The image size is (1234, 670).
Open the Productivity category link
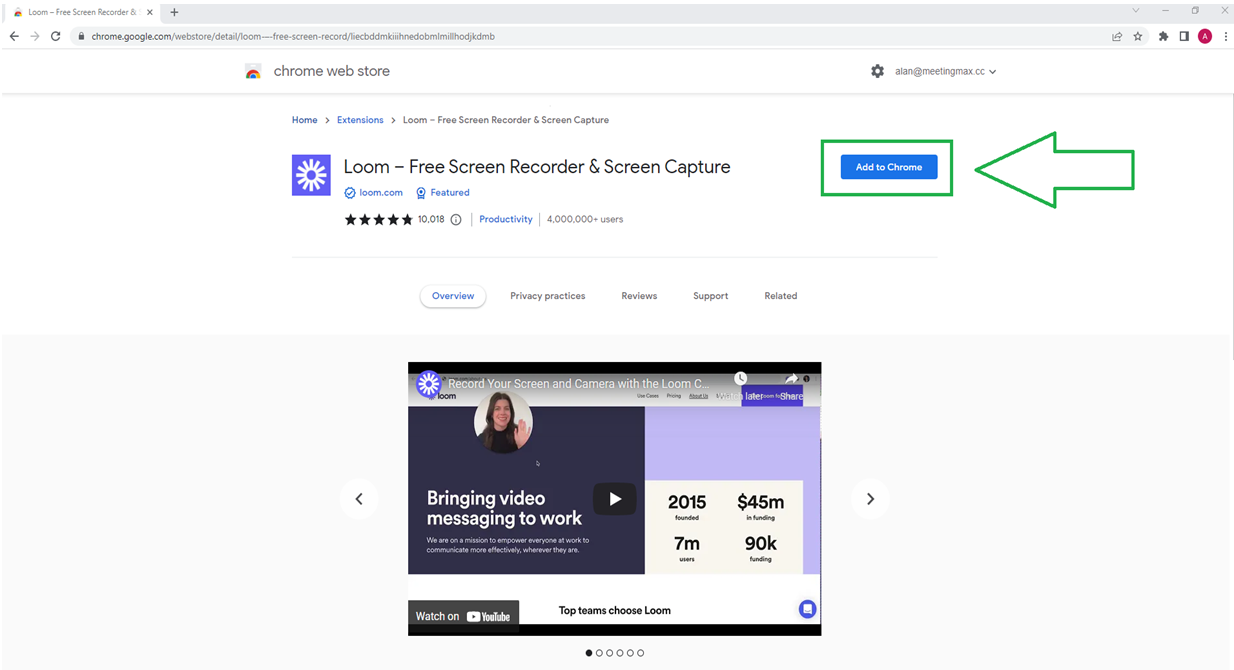506,219
